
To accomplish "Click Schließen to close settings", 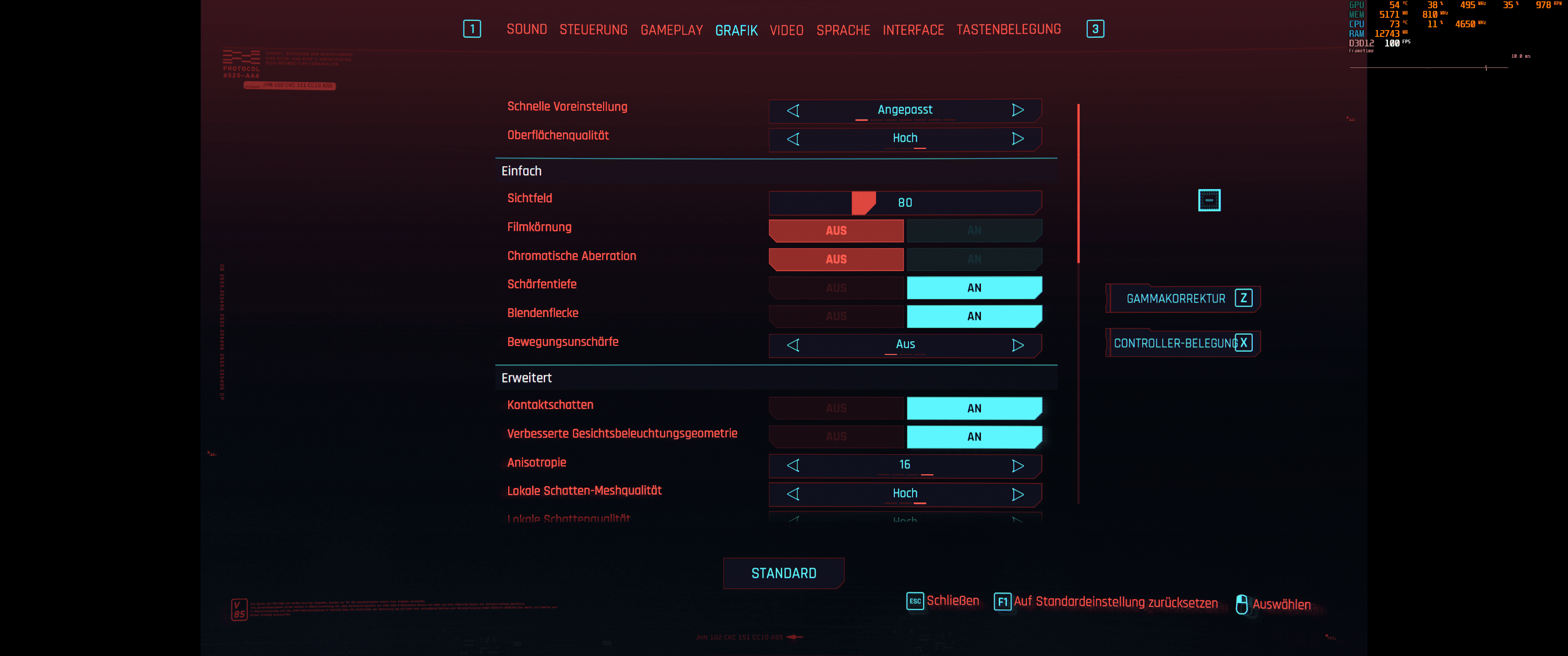I will (x=953, y=600).
